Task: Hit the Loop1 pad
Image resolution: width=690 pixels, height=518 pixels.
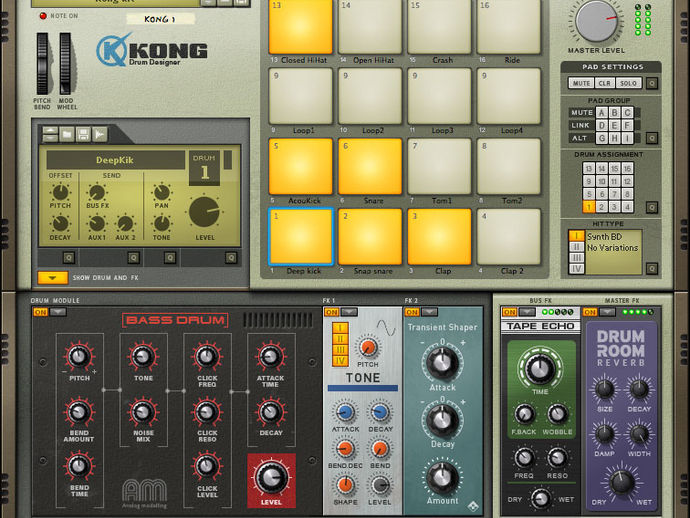Action: coord(301,96)
